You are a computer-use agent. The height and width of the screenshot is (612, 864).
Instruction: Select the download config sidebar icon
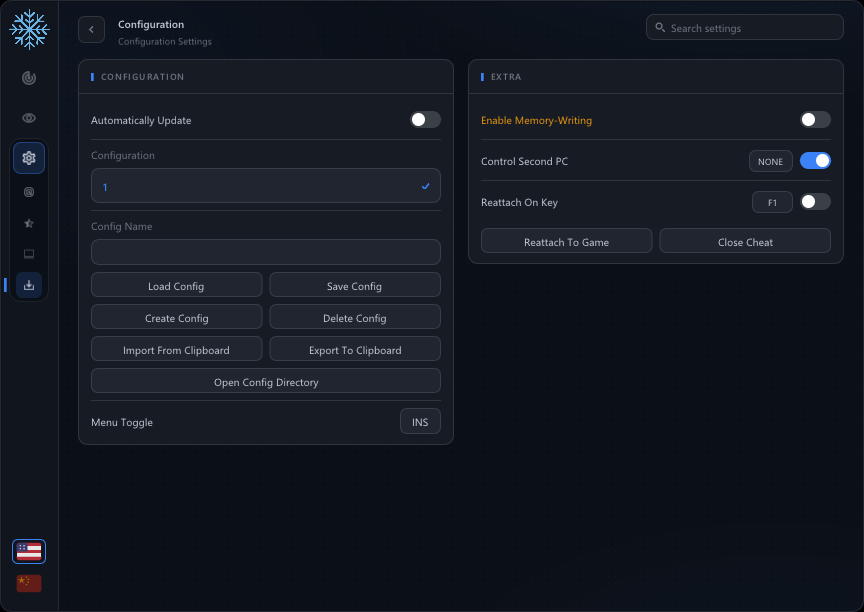click(x=29, y=285)
